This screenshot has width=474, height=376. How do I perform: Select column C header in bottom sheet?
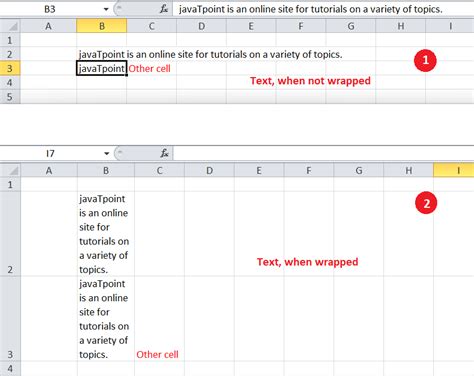pyautogui.click(x=159, y=170)
